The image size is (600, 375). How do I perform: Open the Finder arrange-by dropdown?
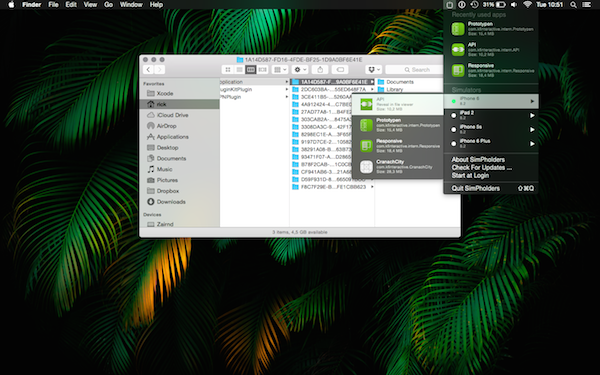(280, 70)
